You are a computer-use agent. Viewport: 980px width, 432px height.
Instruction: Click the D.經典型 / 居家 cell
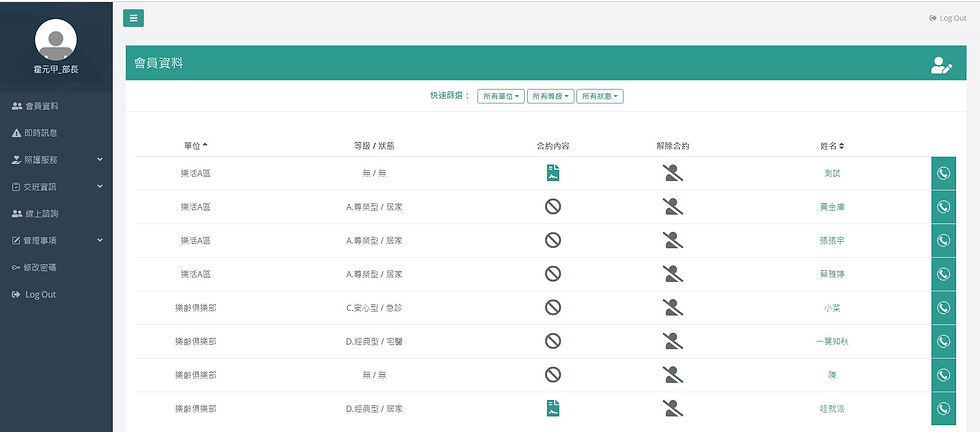coord(374,408)
